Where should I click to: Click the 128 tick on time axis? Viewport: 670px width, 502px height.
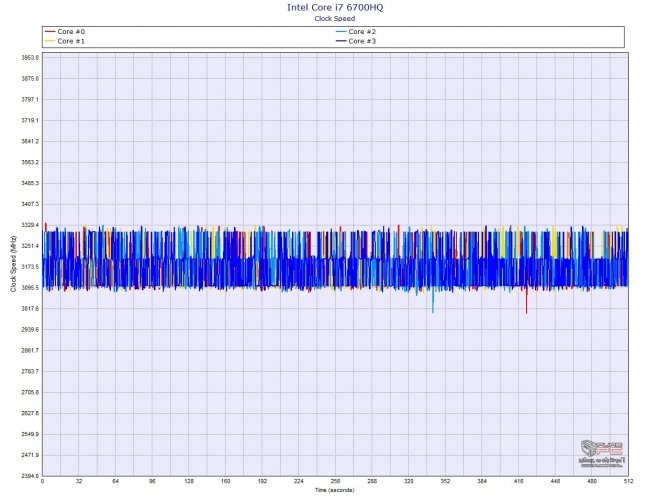click(189, 481)
